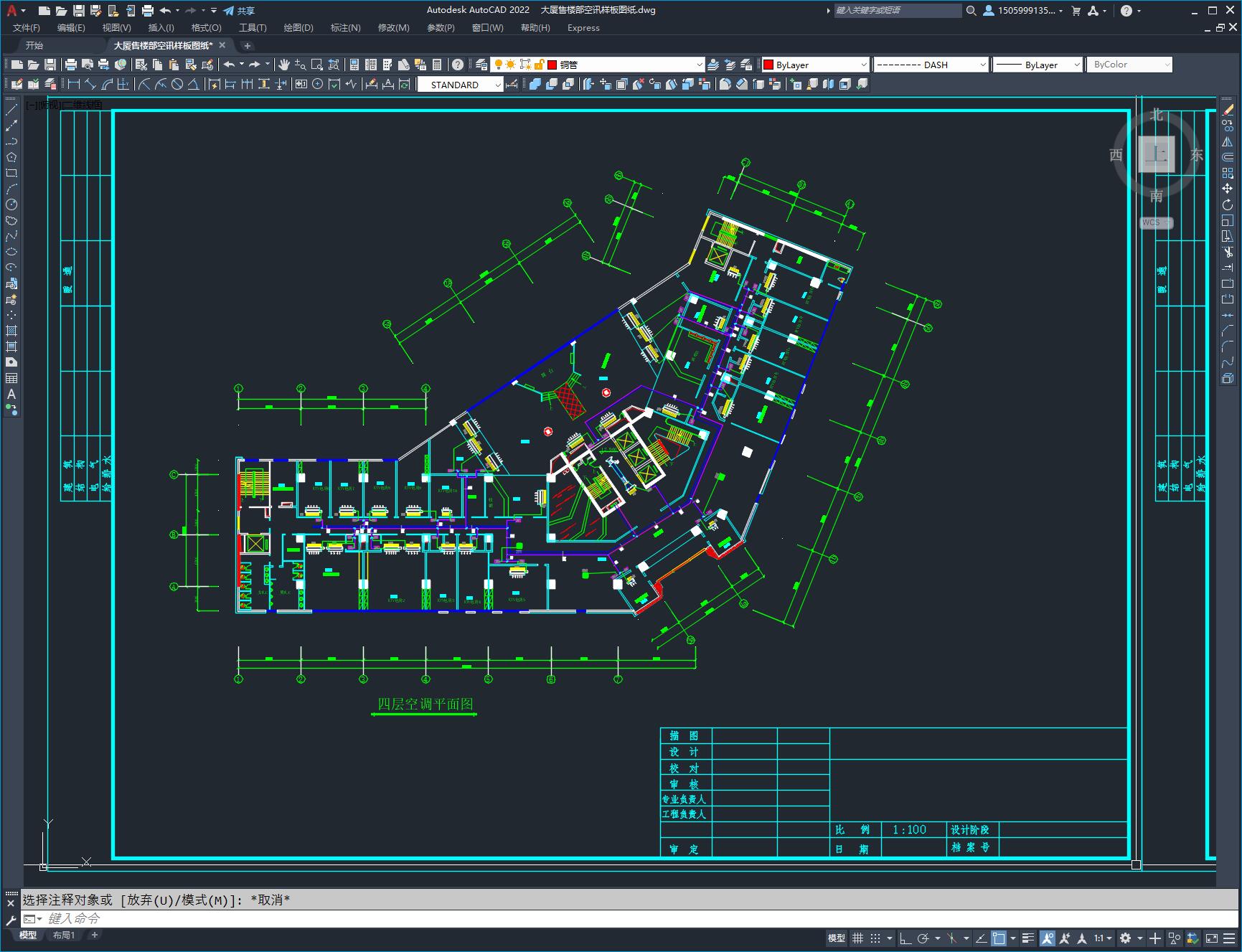Viewport: 1242px width, 952px height.
Task: Click the 模型 button in the status bar
Action: (837, 938)
